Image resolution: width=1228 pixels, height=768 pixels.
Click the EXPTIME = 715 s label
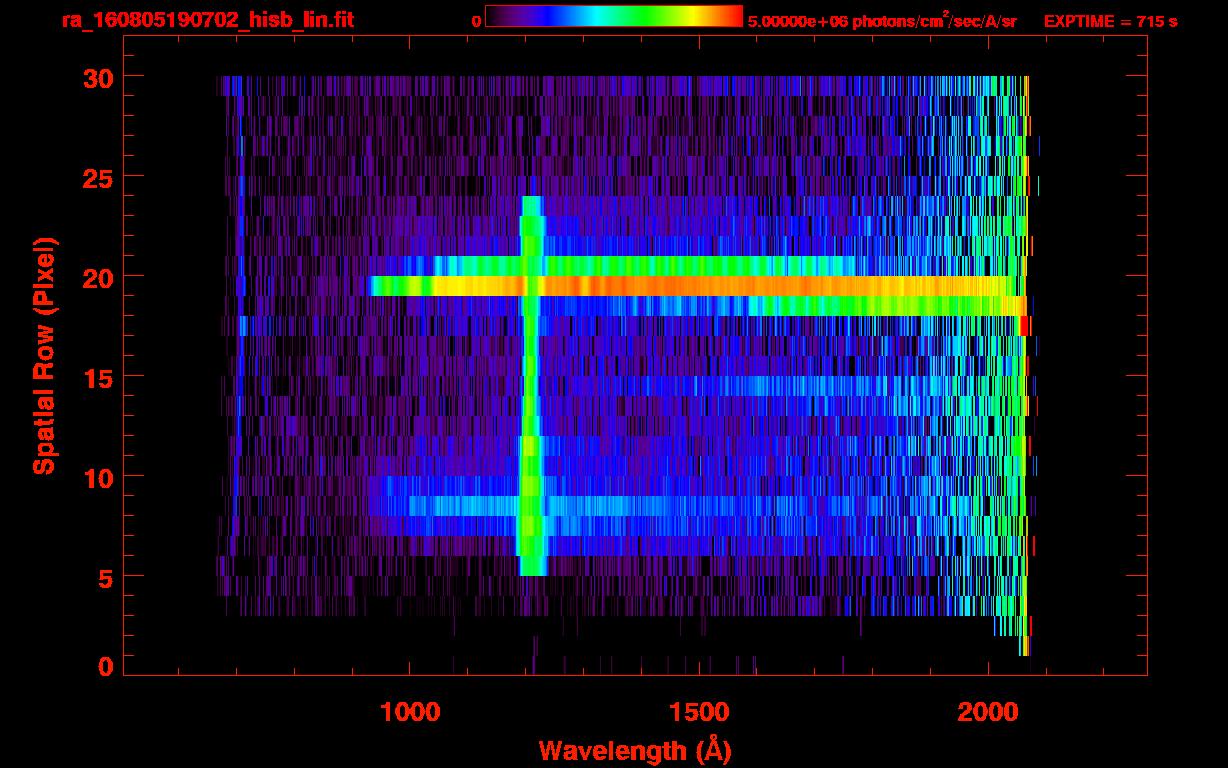point(1110,21)
